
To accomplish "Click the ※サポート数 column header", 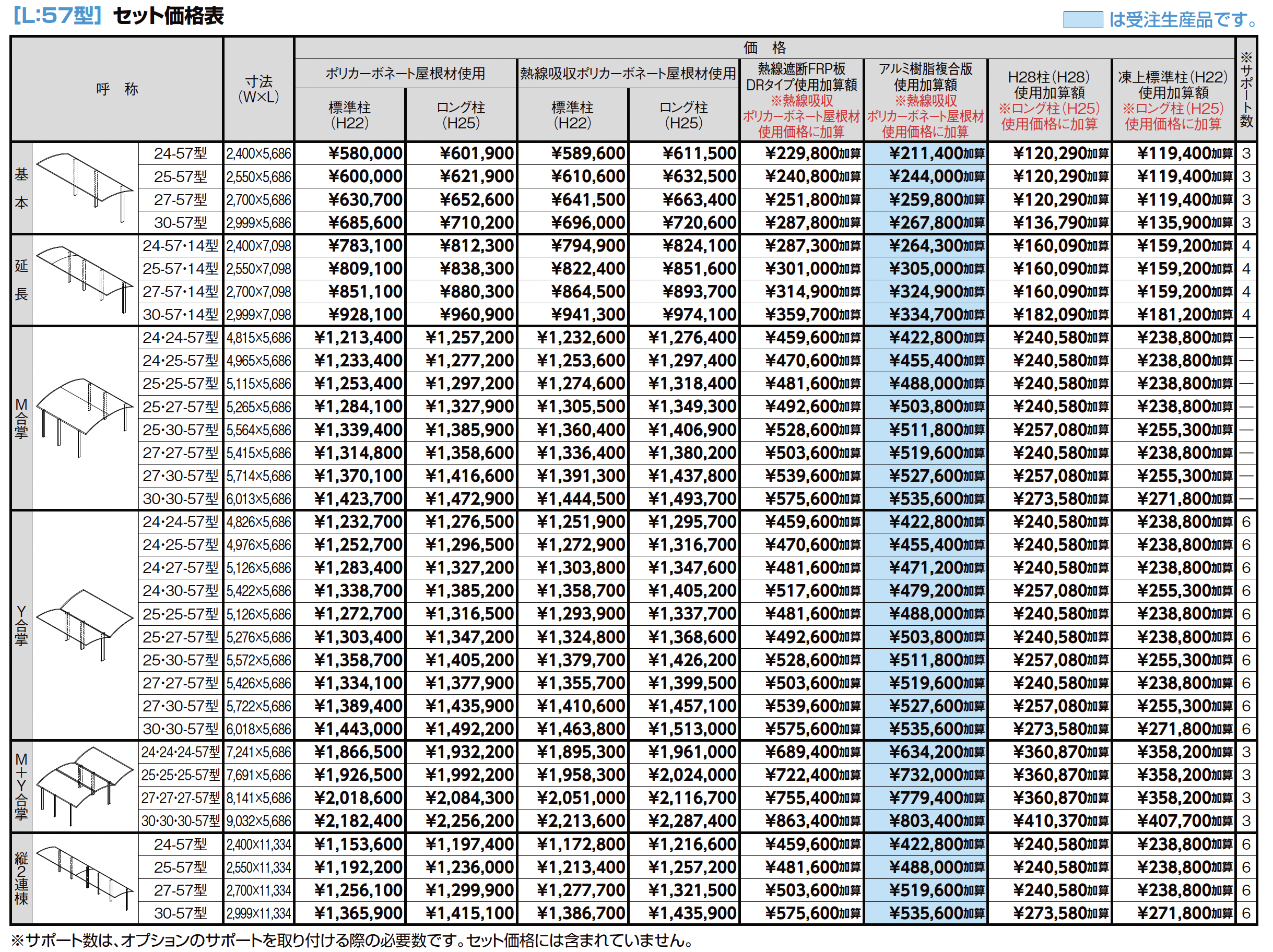I will (x=1246, y=89).
